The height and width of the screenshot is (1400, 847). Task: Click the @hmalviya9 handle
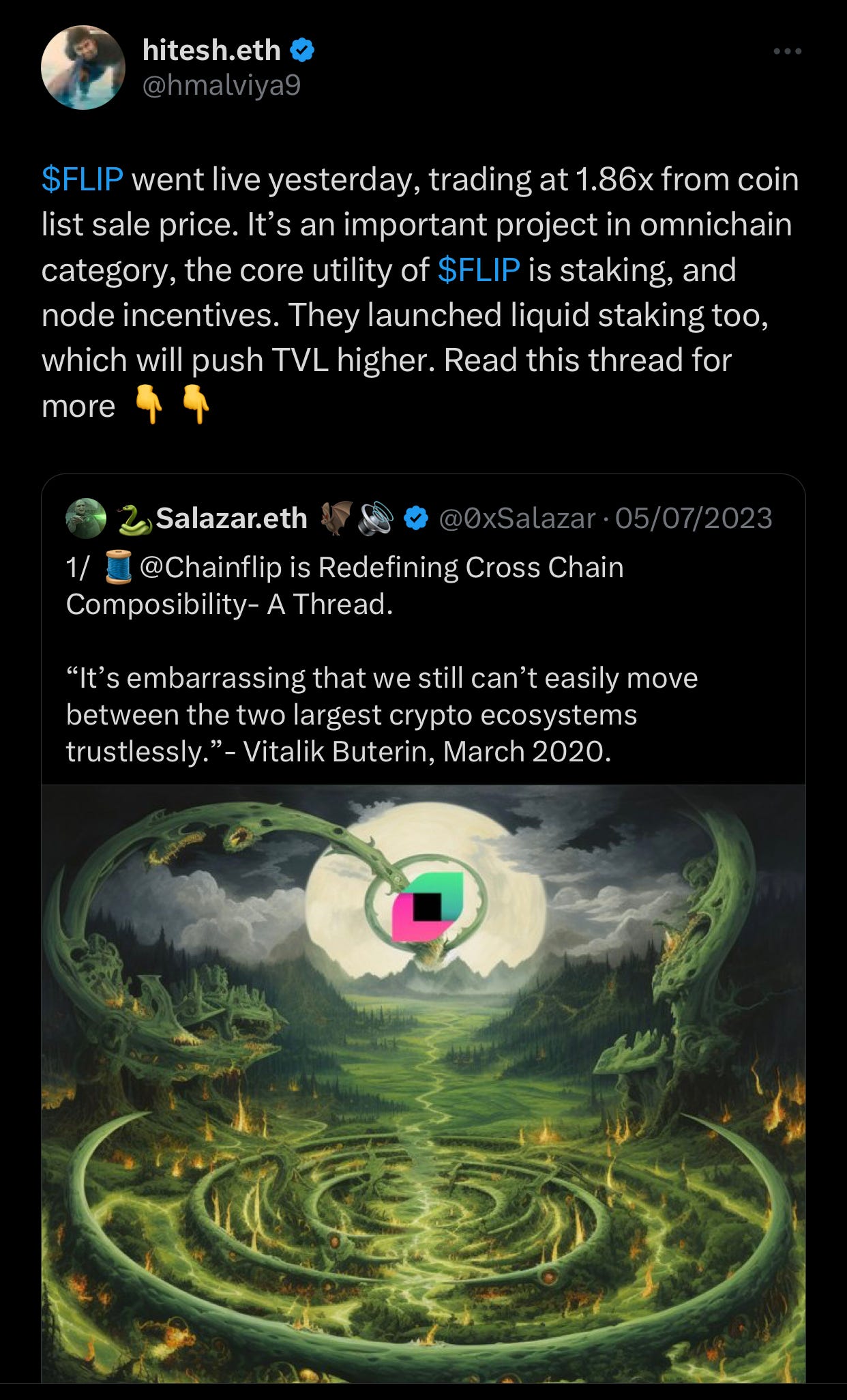[222, 85]
